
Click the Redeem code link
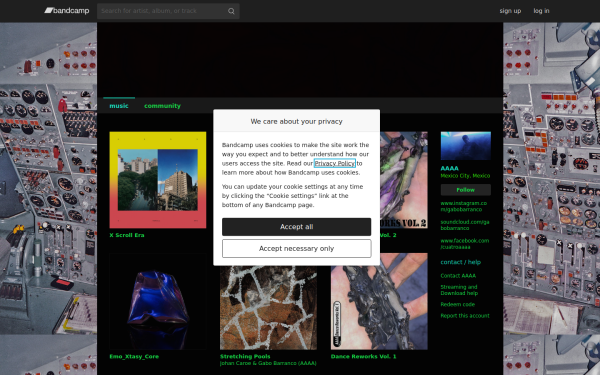(458, 305)
